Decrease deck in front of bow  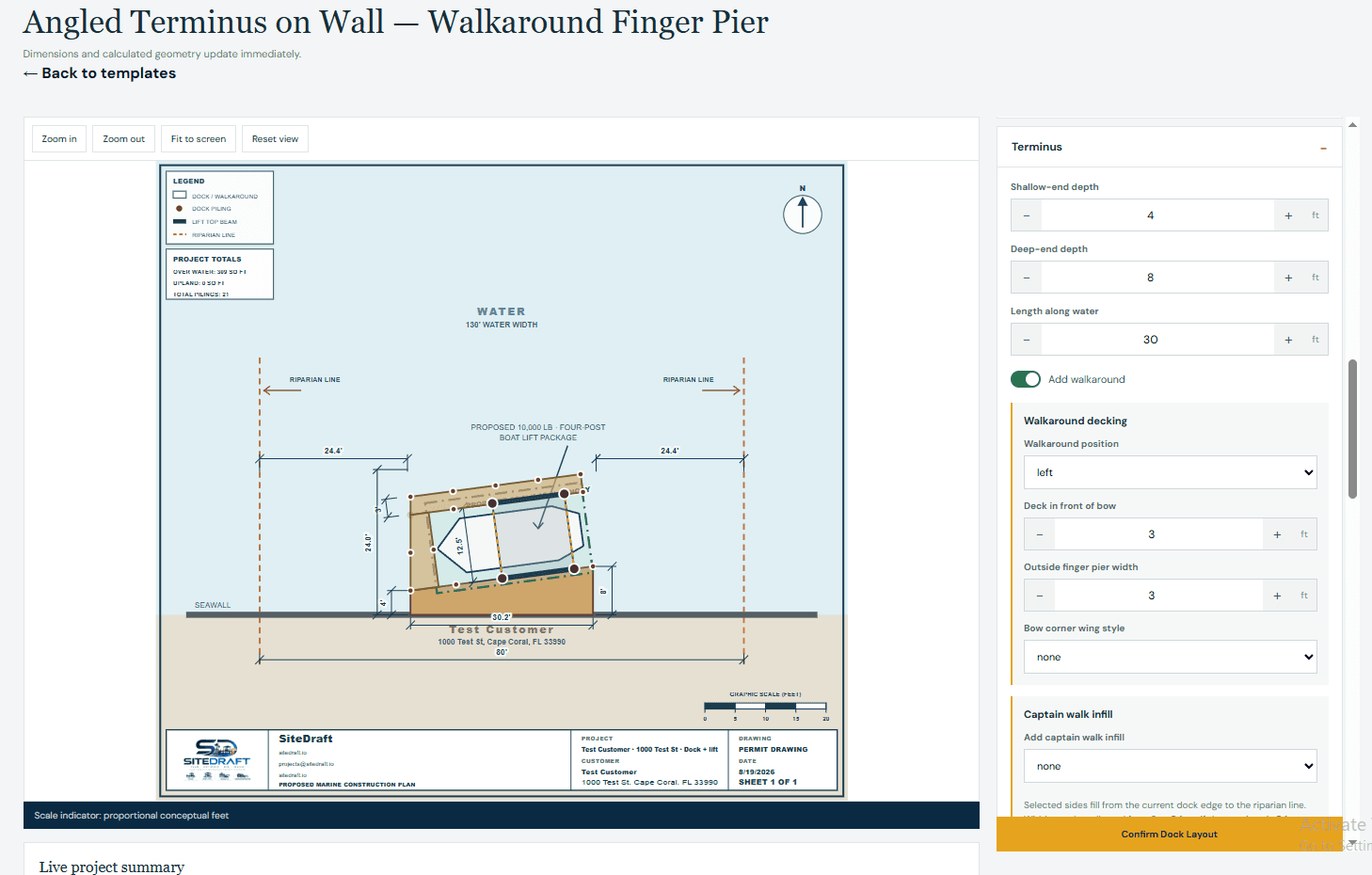point(1040,534)
